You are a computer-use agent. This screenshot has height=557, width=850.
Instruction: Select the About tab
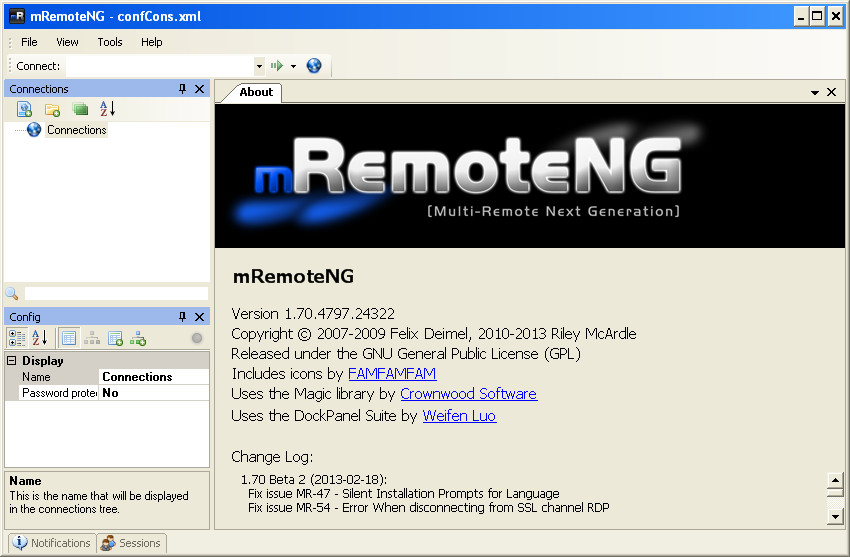click(x=256, y=92)
